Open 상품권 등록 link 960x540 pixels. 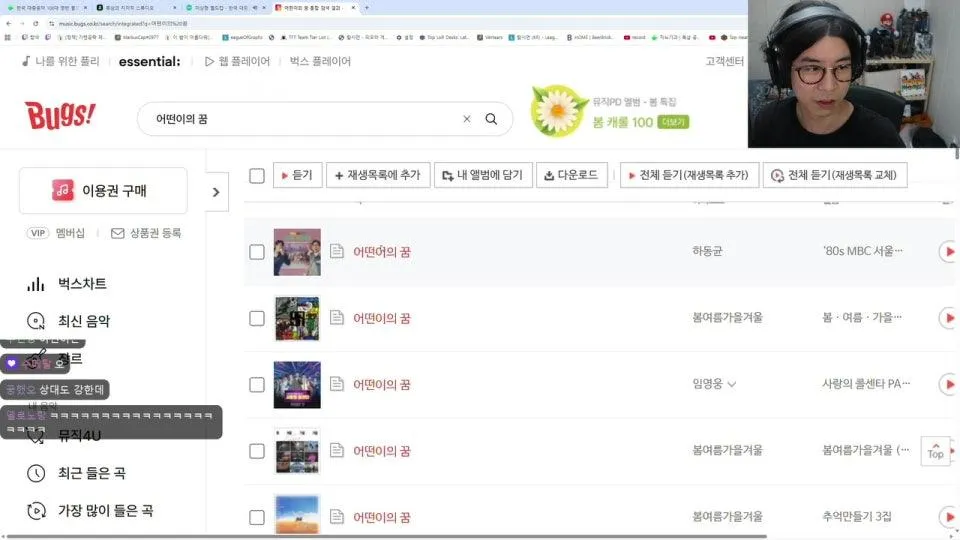(x=146, y=233)
